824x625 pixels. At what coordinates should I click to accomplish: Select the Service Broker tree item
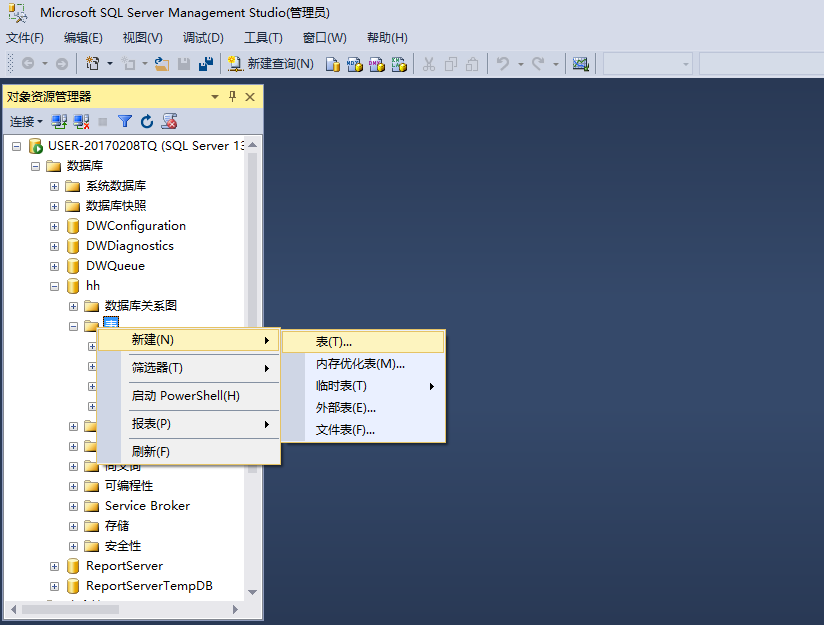[147, 506]
